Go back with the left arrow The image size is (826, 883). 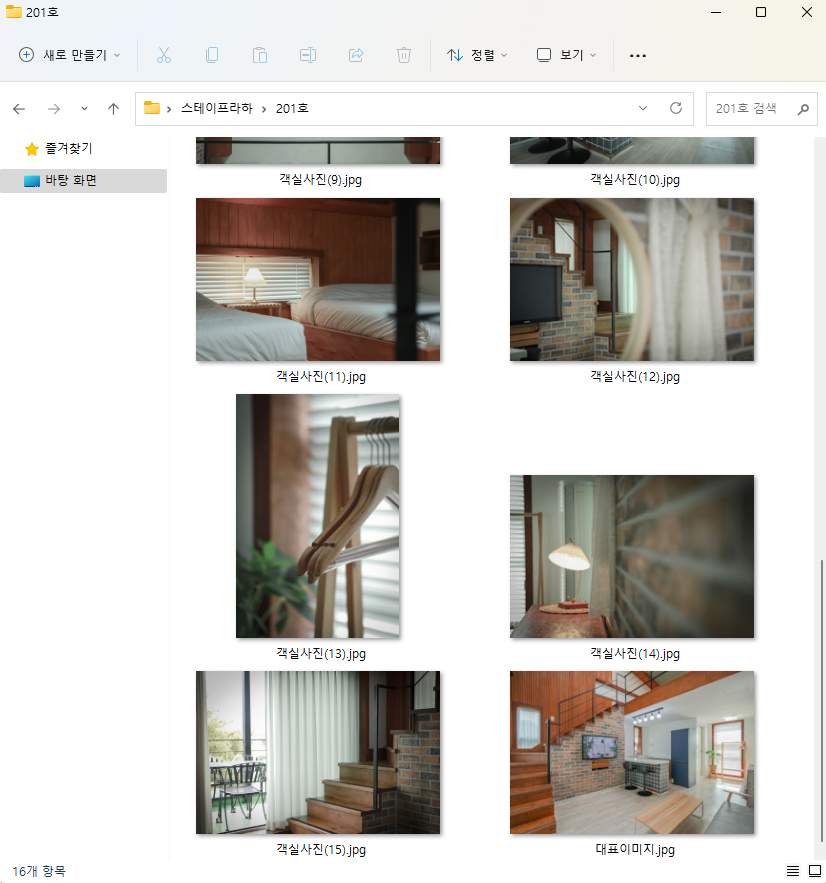(x=19, y=109)
